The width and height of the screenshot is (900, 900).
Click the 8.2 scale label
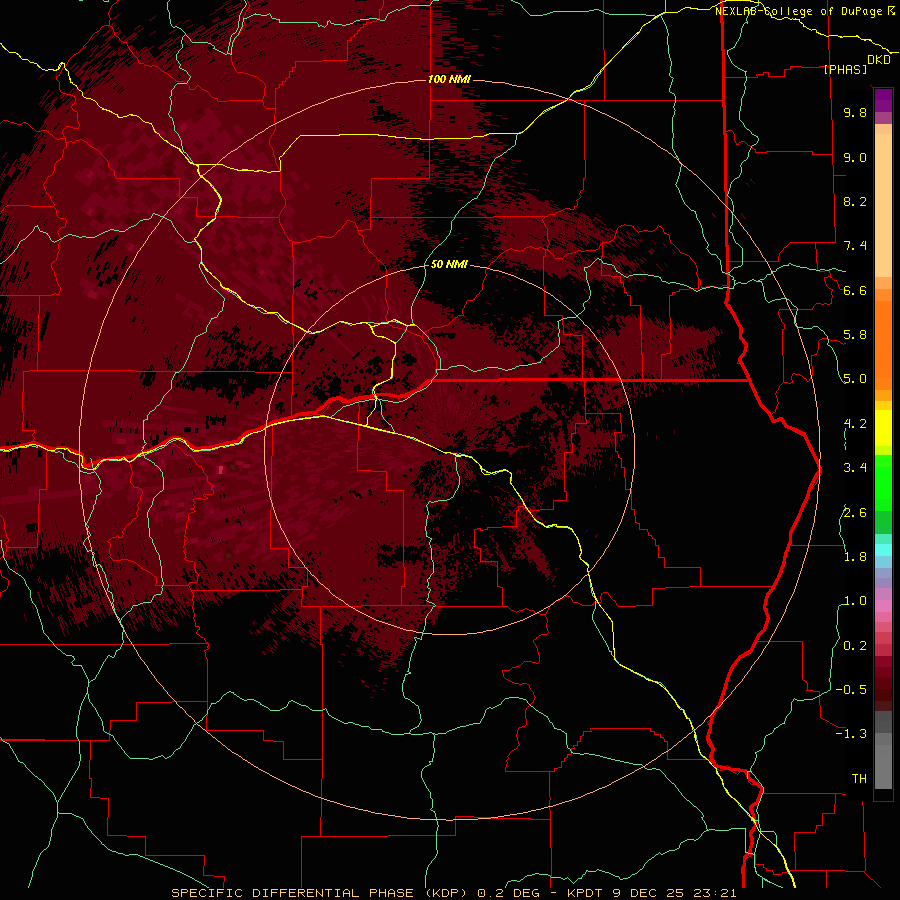(x=855, y=201)
